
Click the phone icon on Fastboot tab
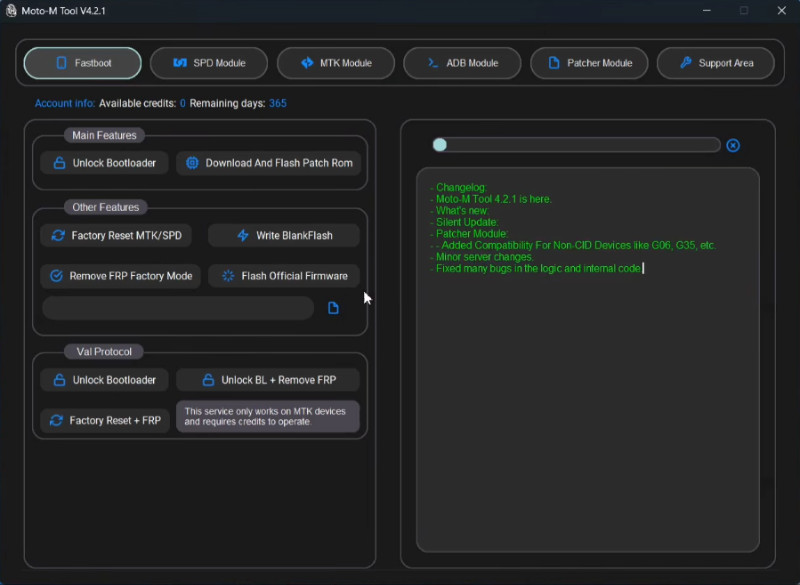pyautogui.click(x=61, y=63)
